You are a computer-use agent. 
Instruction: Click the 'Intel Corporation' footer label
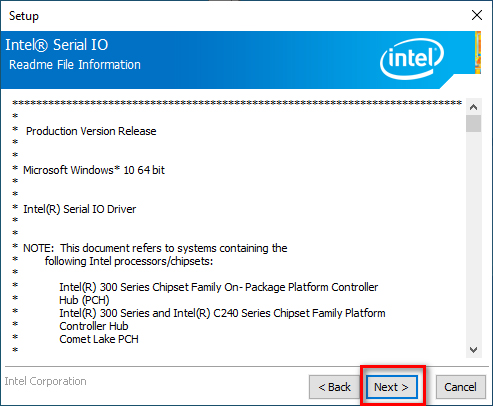click(45, 381)
